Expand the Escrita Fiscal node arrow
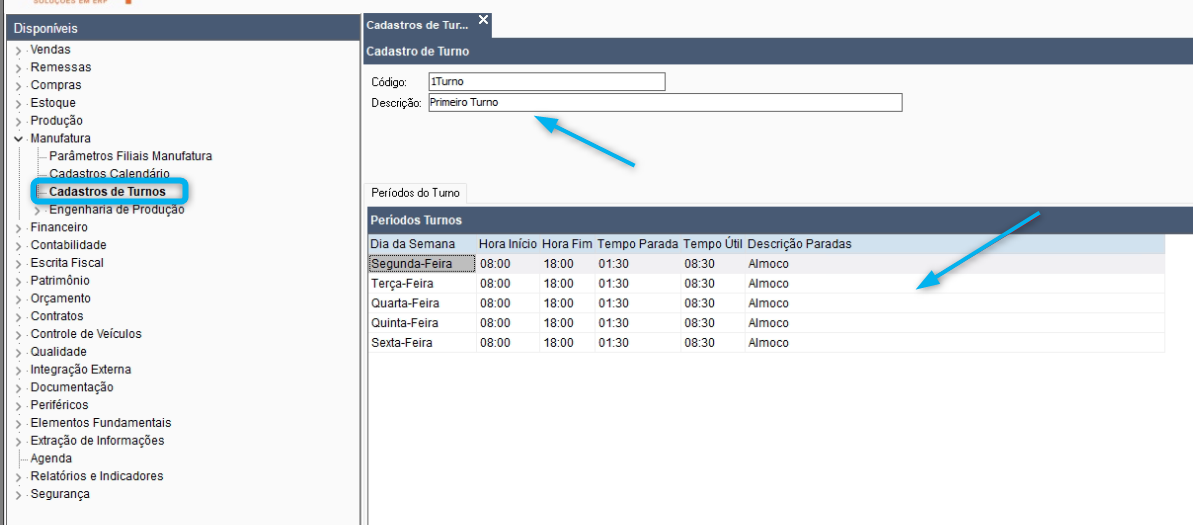This screenshot has width=1193, height=525. click(18, 263)
